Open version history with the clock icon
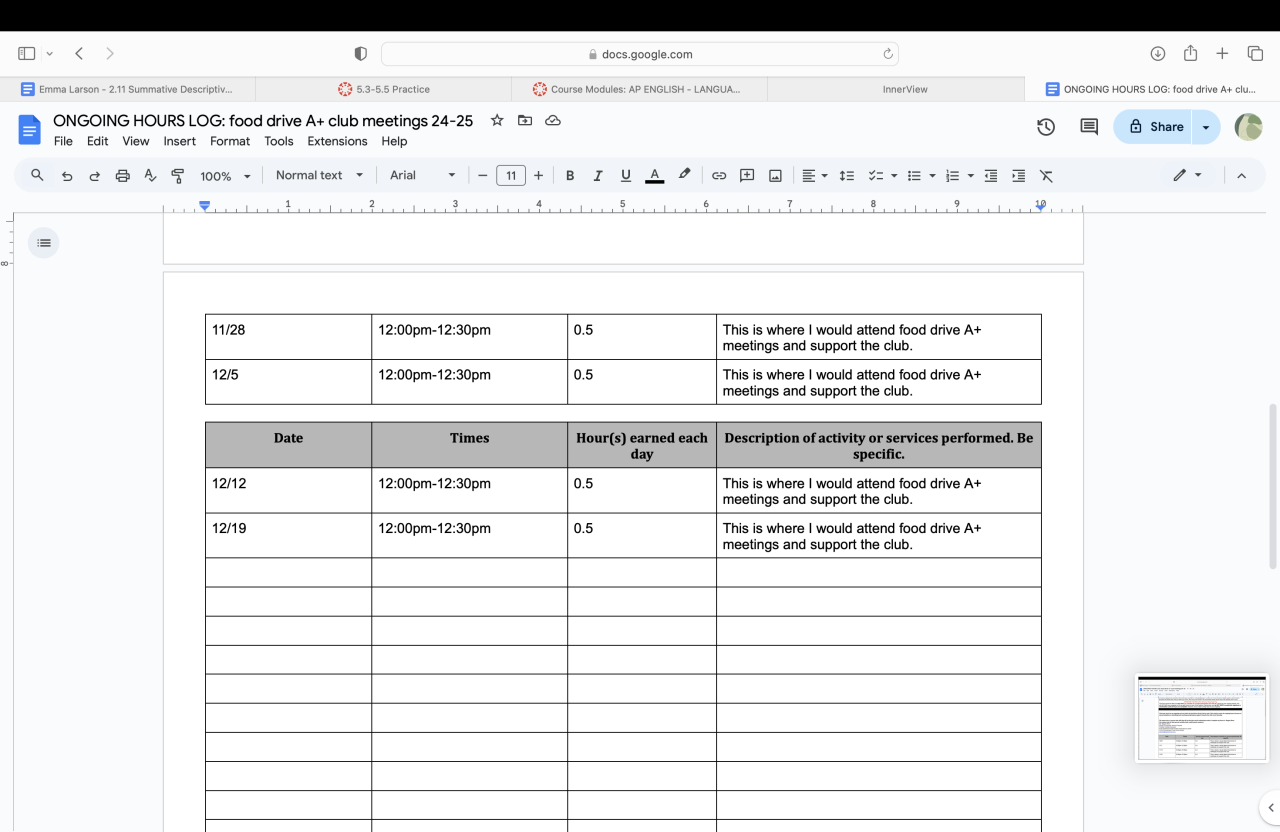Image resolution: width=1280 pixels, height=832 pixels. pyautogui.click(x=1046, y=127)
